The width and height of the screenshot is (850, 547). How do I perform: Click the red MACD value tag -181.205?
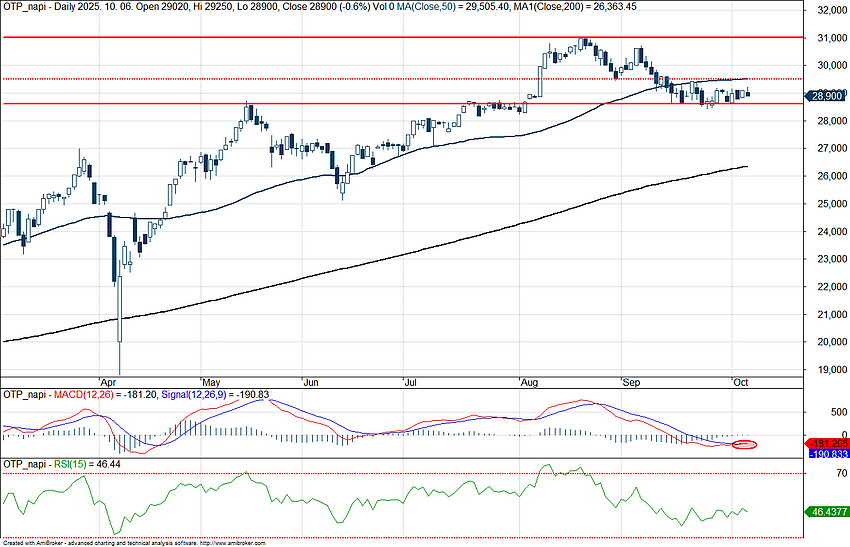[x=828, y=443]
